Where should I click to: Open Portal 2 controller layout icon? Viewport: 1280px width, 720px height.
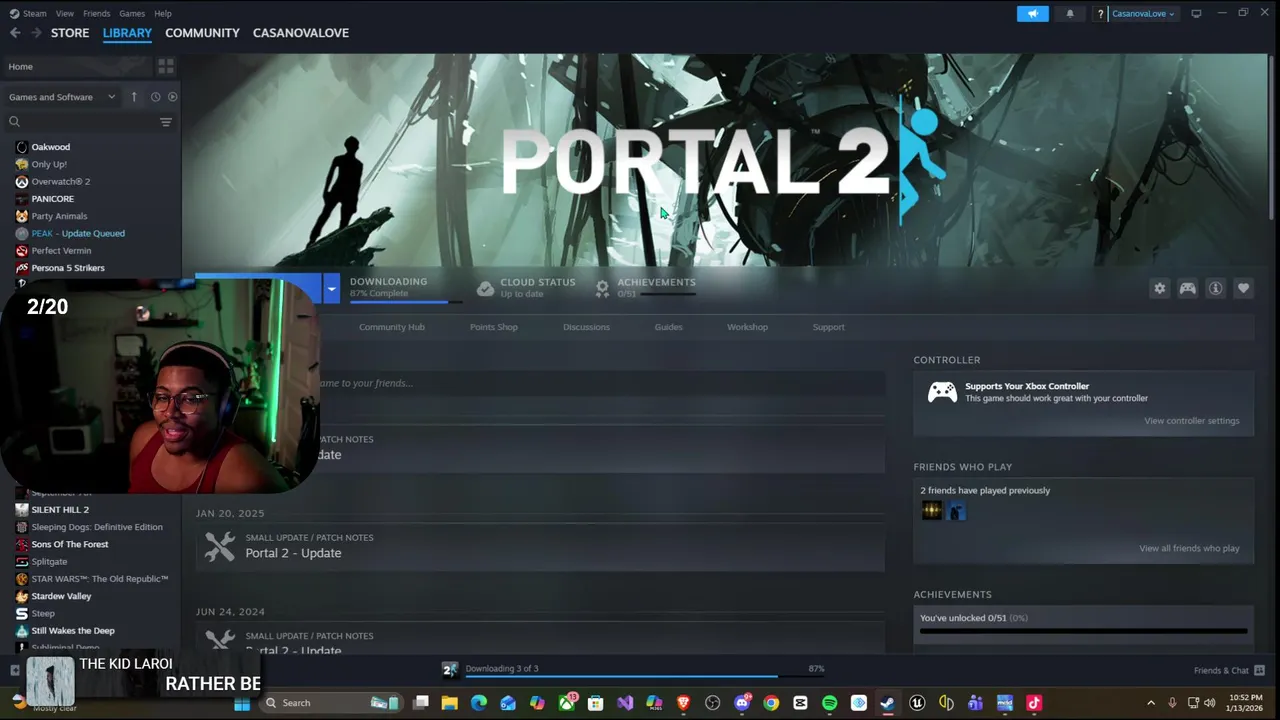1188,288
